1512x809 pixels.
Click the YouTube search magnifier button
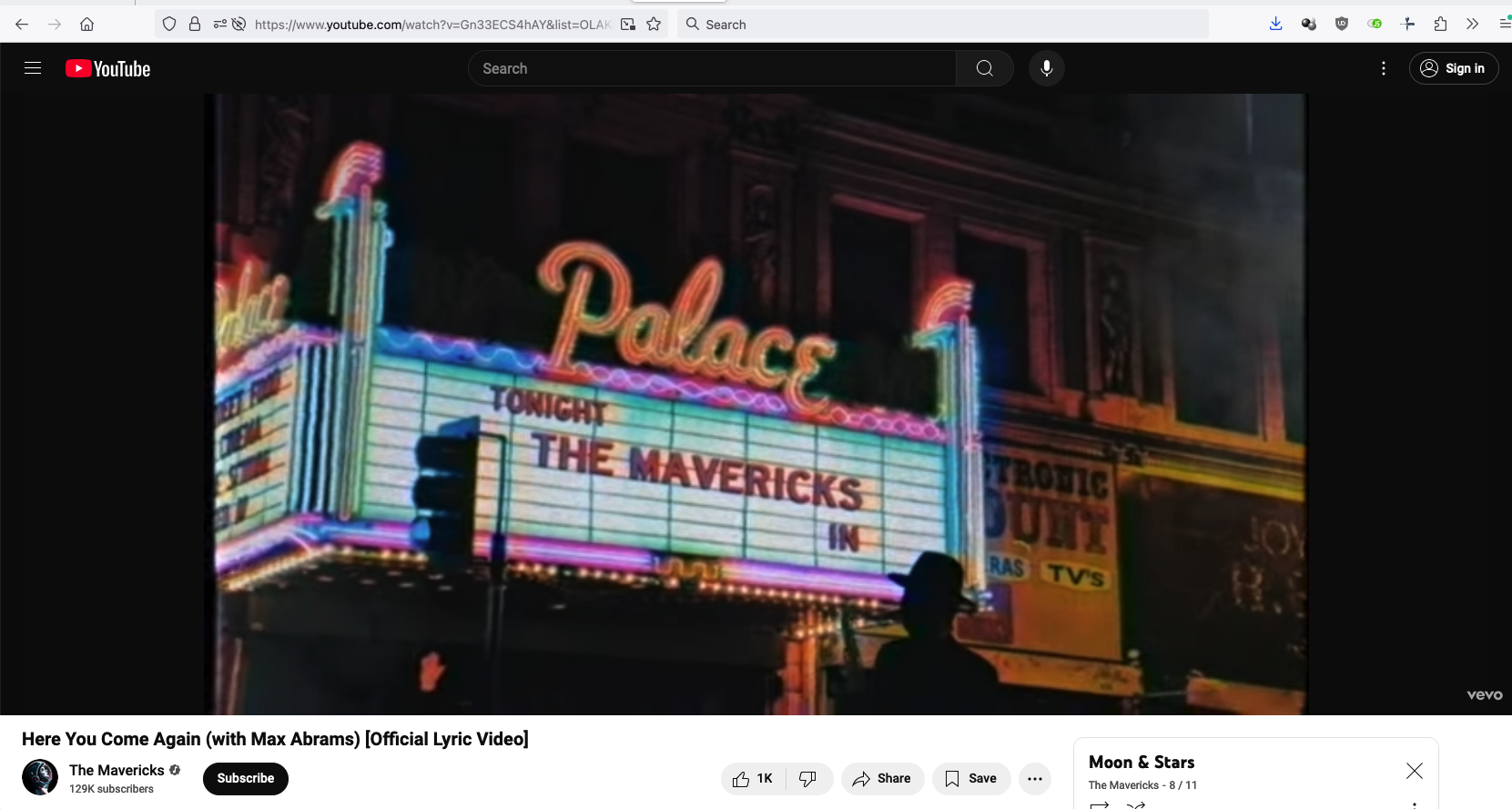[x=985, y=68]
